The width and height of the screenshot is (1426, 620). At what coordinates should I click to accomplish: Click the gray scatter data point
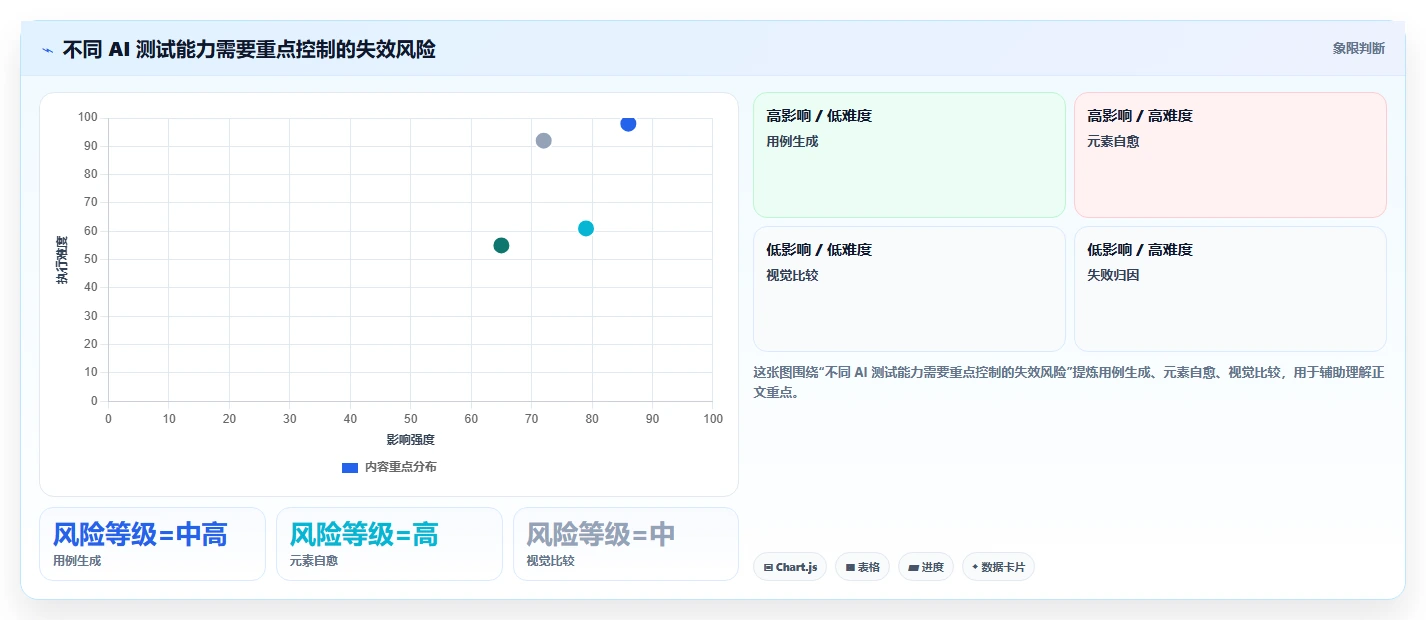543,141
